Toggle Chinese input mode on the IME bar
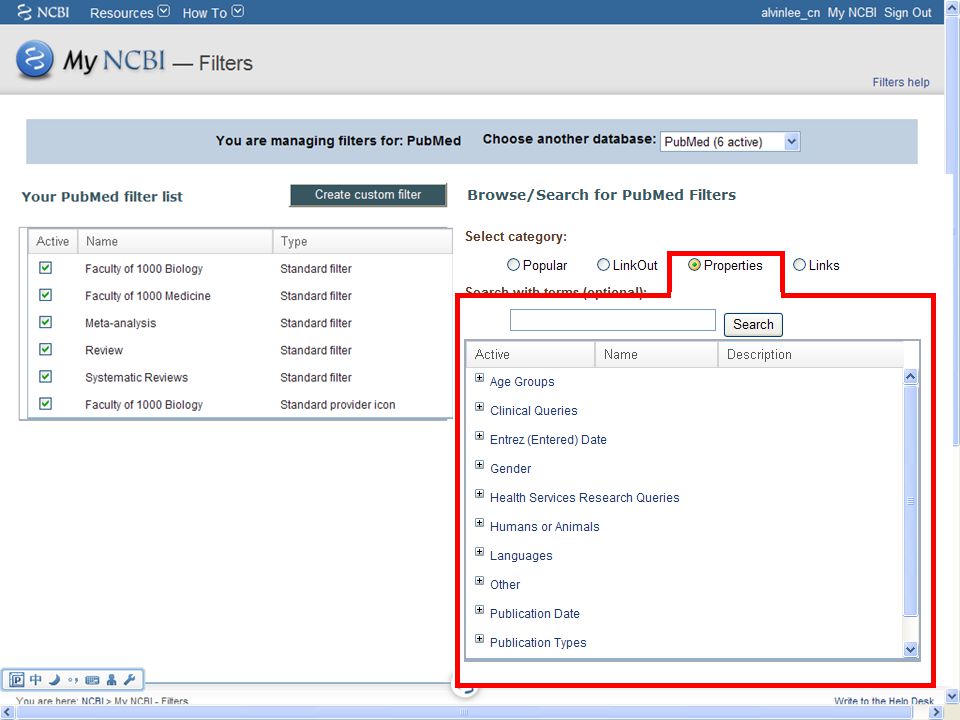Image resolution: width=960 pixels, height=720 pixels. click(36, 680)
